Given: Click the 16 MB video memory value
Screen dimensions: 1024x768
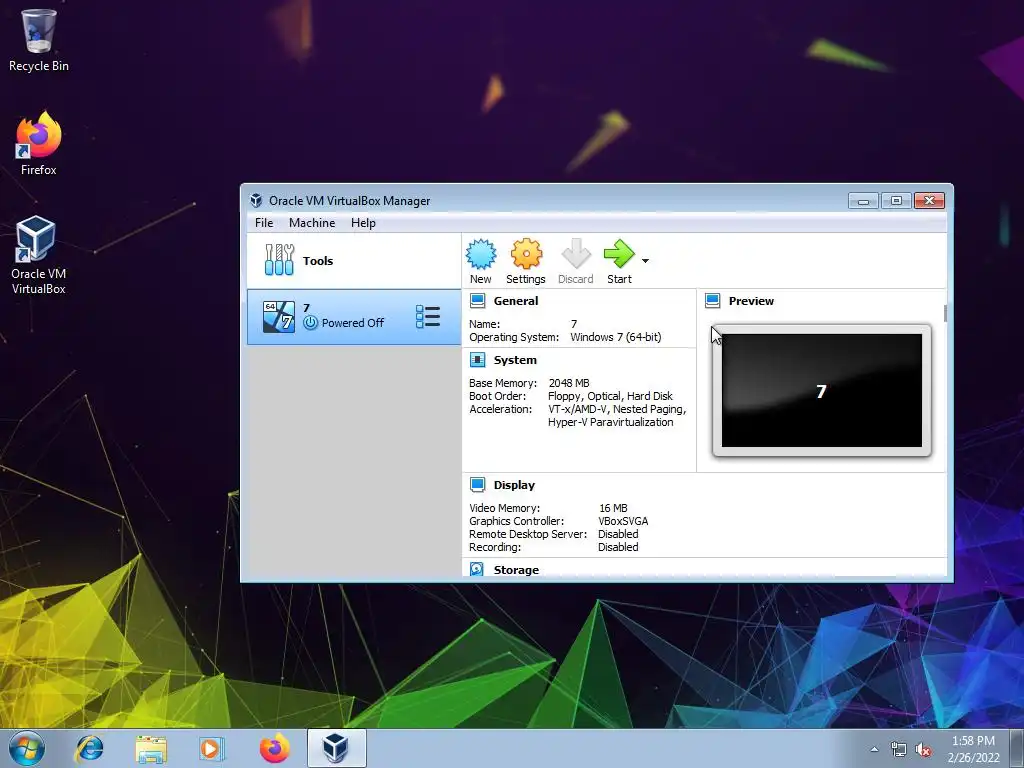Looking at the screenshot, I should coord(613,507).
